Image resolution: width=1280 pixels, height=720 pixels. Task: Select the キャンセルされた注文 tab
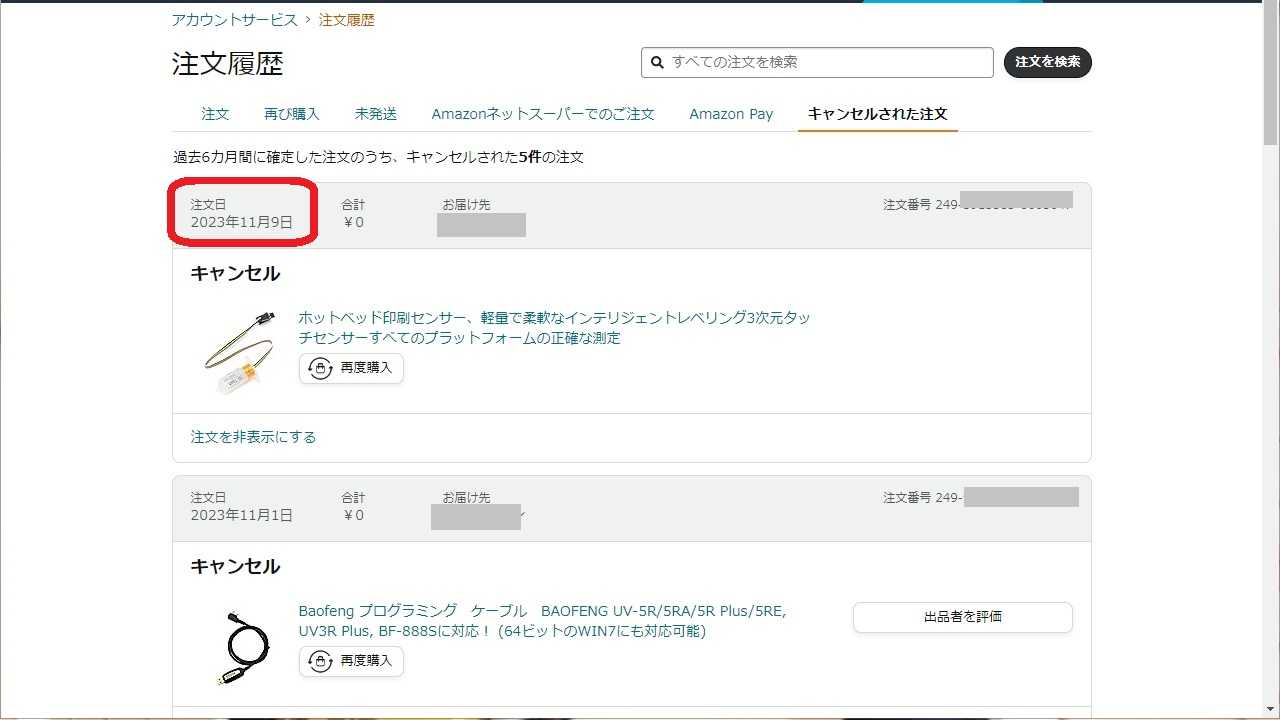click(877, 114)
